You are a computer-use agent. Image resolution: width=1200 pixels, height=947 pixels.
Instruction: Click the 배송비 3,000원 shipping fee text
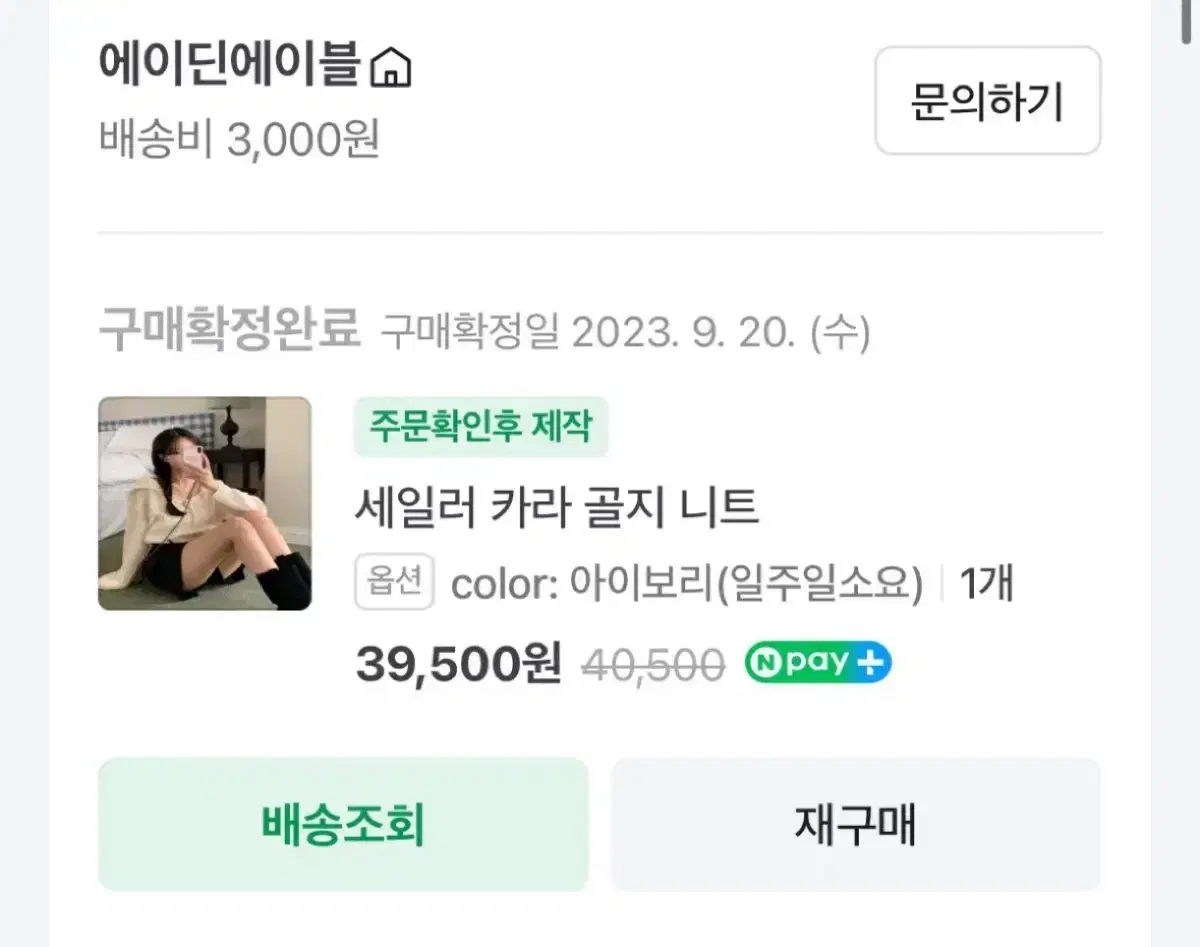point(239,140)
